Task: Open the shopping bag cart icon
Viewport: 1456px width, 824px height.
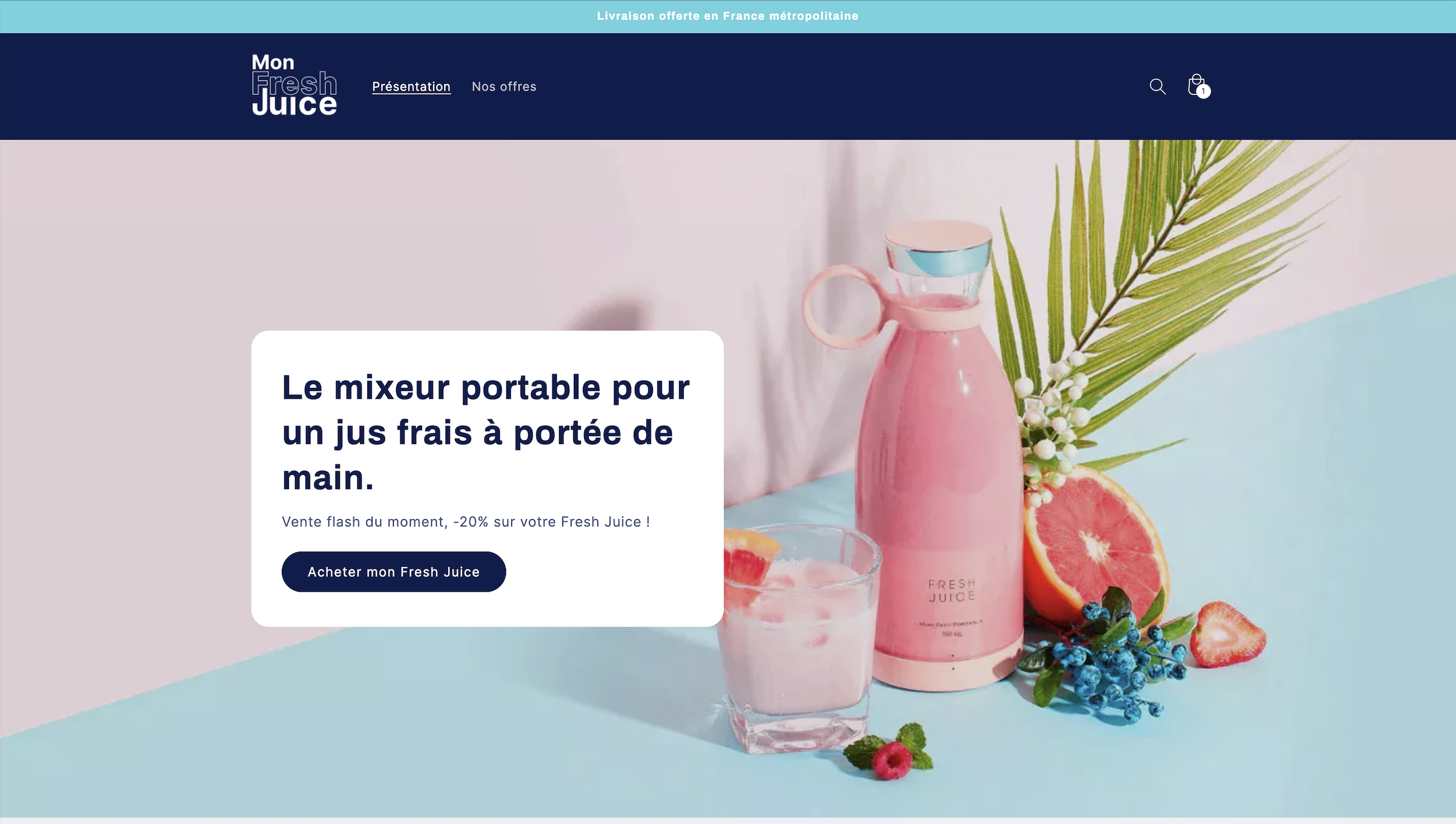Action: [x=1197, y=86]
